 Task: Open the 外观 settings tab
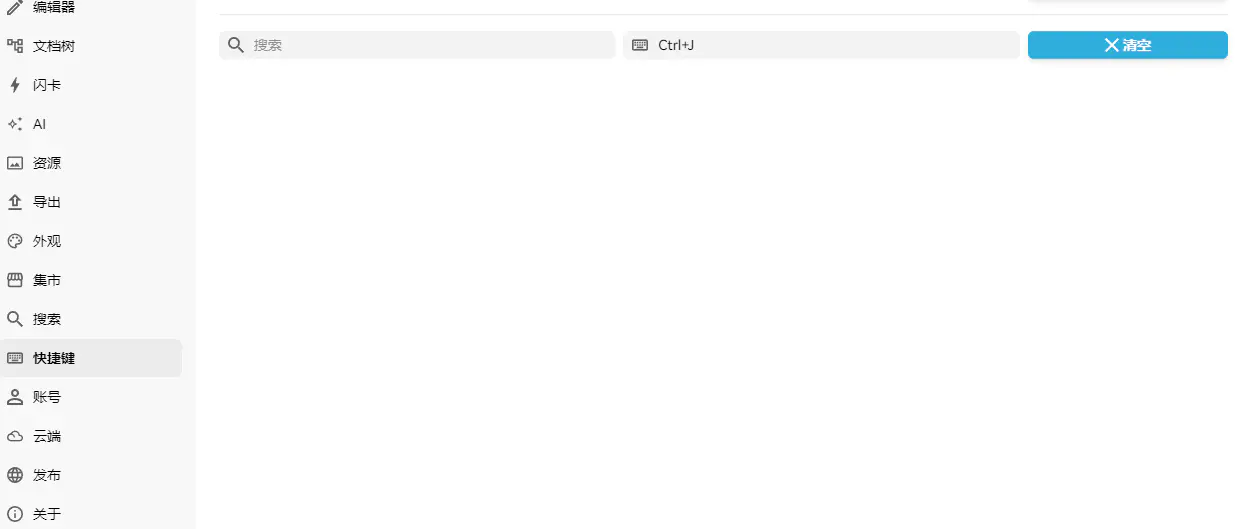91,241
